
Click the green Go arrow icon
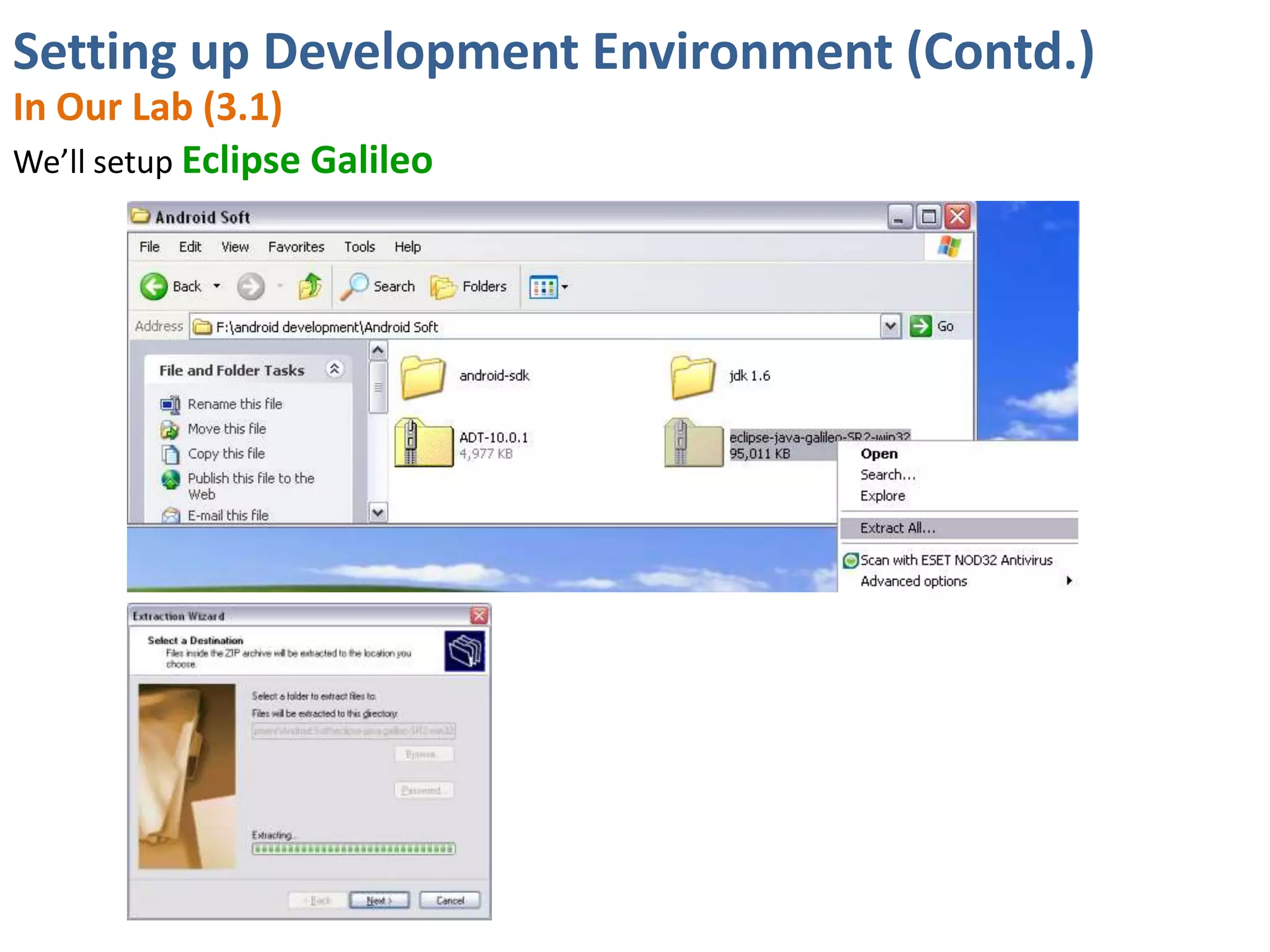coord(921,326)
